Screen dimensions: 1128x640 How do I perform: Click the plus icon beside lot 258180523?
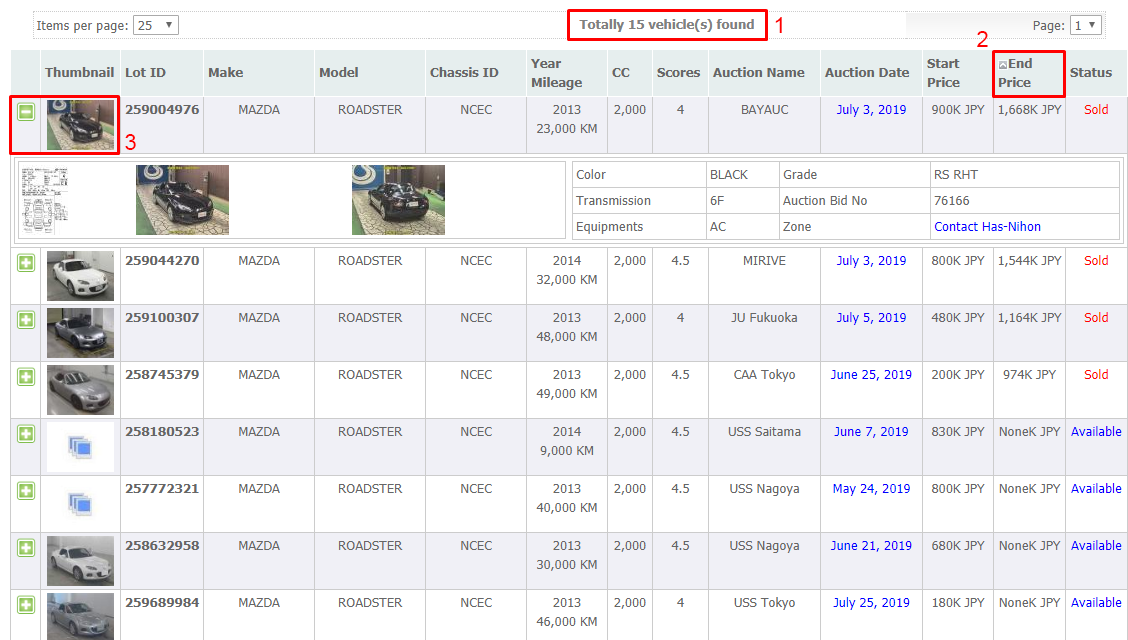26,434
